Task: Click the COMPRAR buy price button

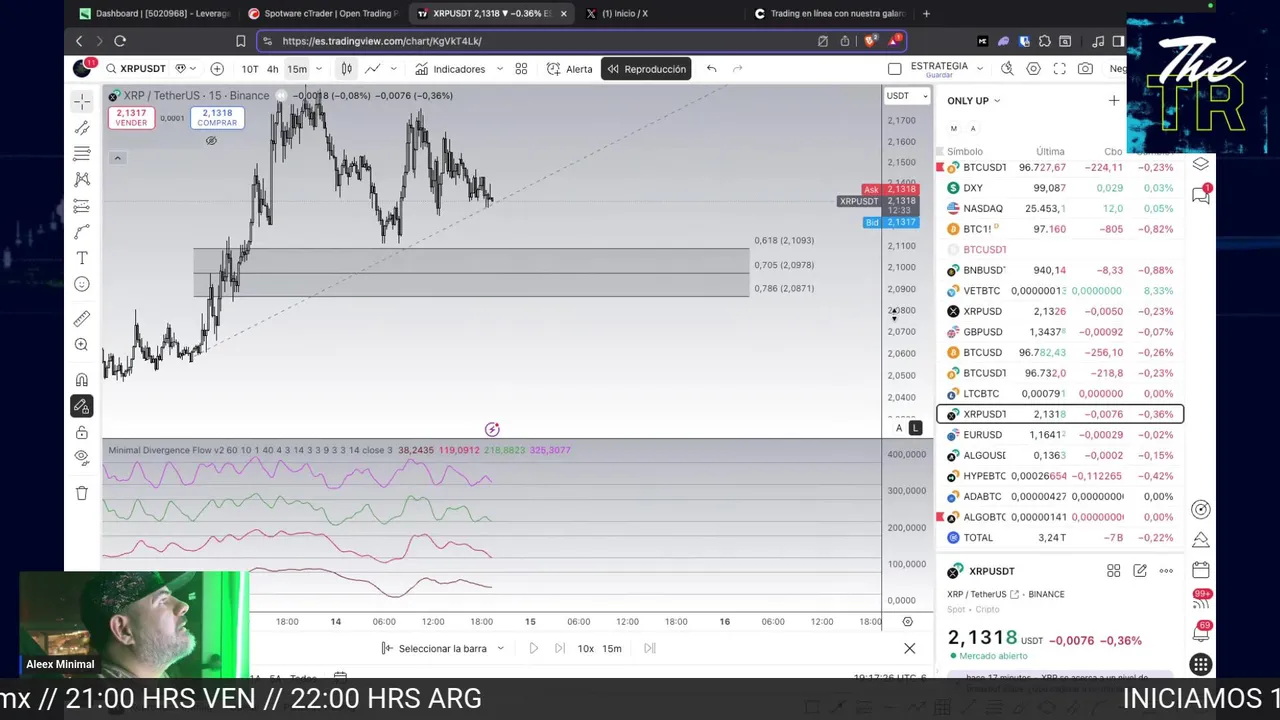Action: coord(217,117)
